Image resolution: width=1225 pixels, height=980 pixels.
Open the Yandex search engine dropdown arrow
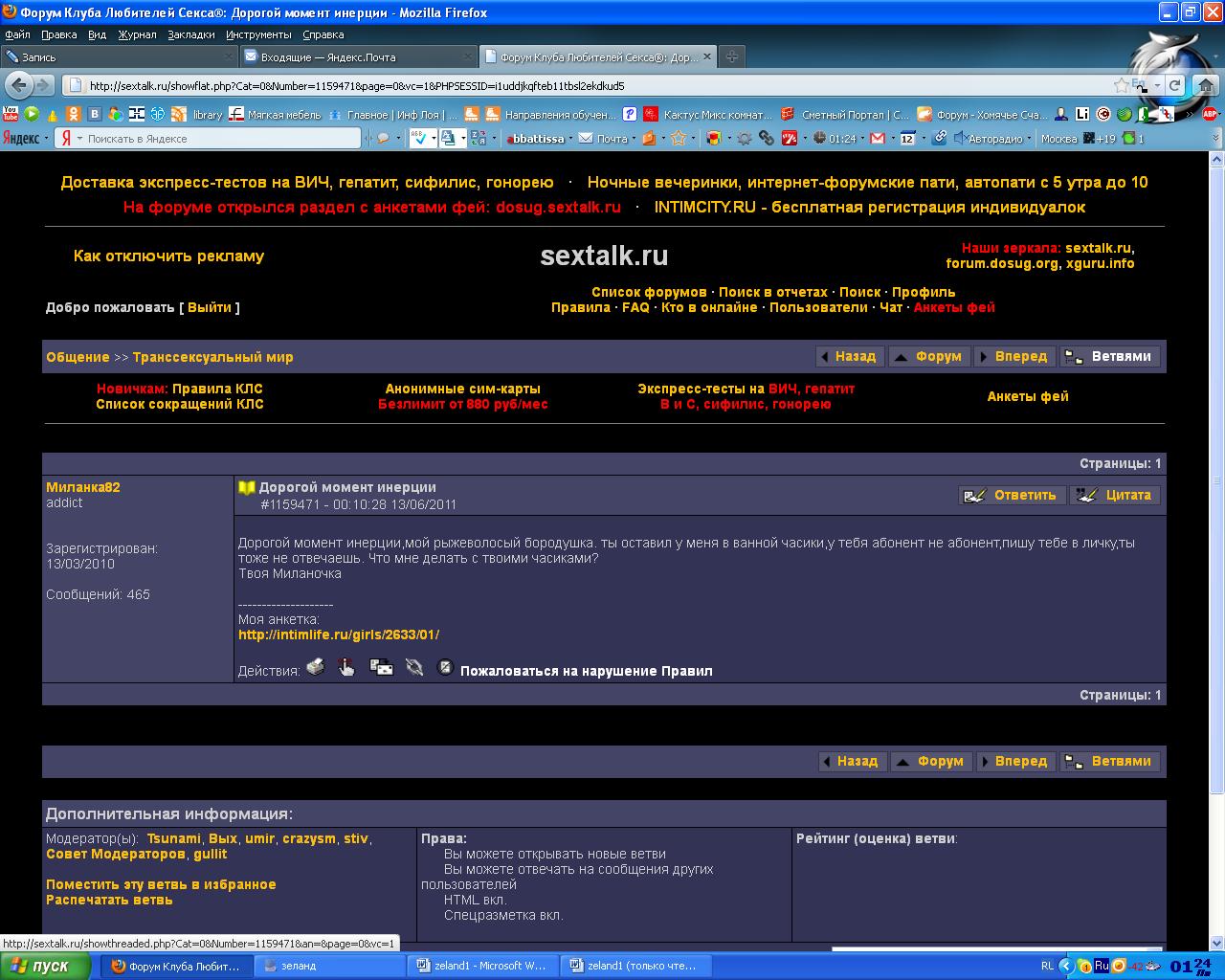coord(79,139)
